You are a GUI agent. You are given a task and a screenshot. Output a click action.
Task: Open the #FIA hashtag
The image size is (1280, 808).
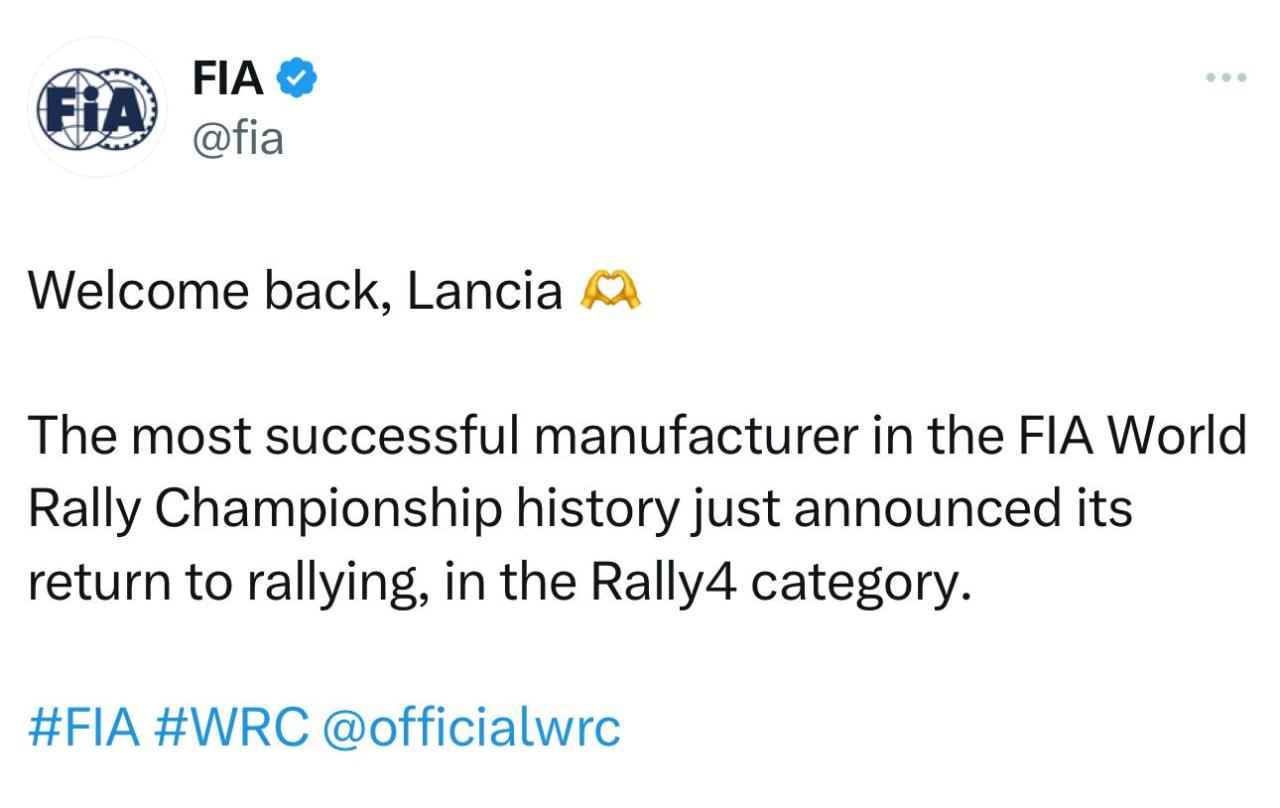(83, 728)
